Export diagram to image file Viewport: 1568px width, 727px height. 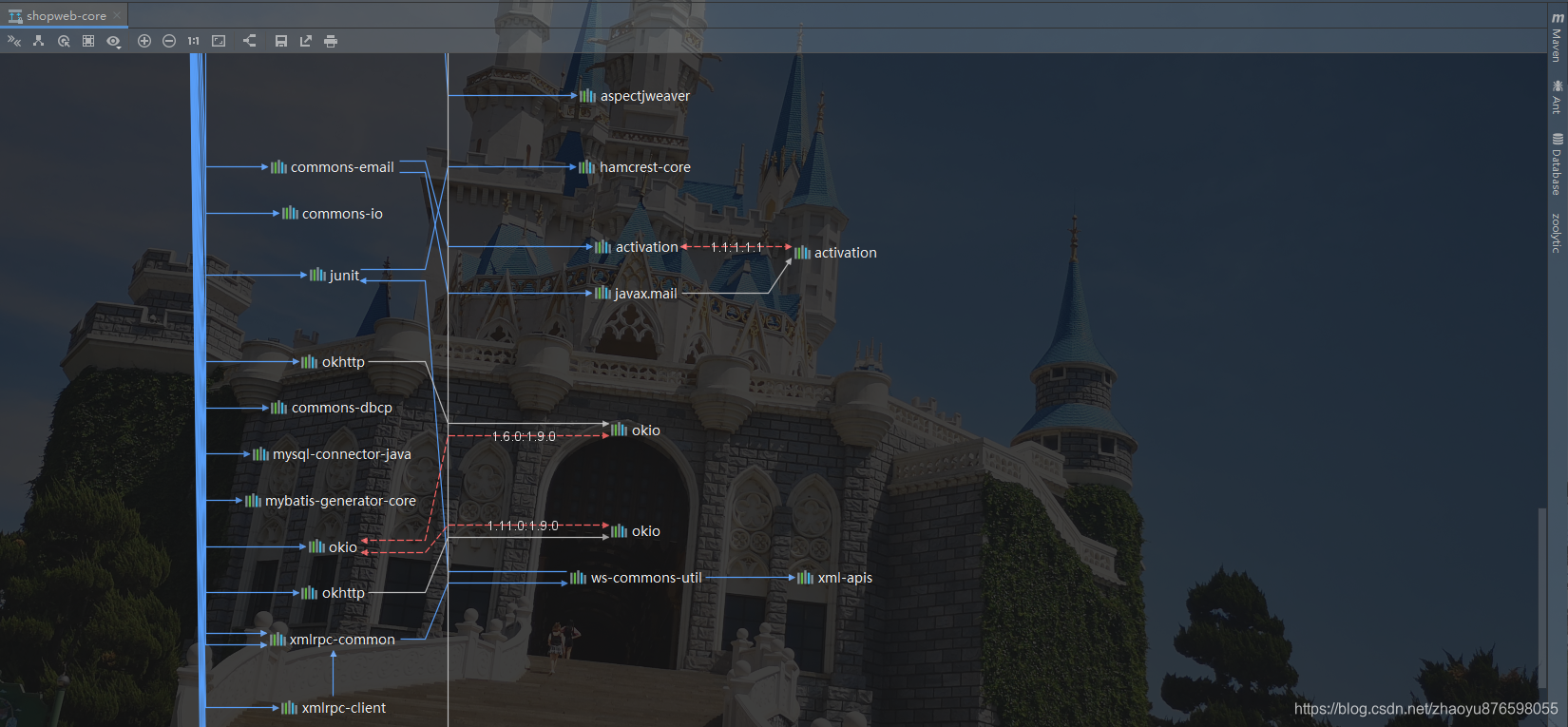point(306,41)
